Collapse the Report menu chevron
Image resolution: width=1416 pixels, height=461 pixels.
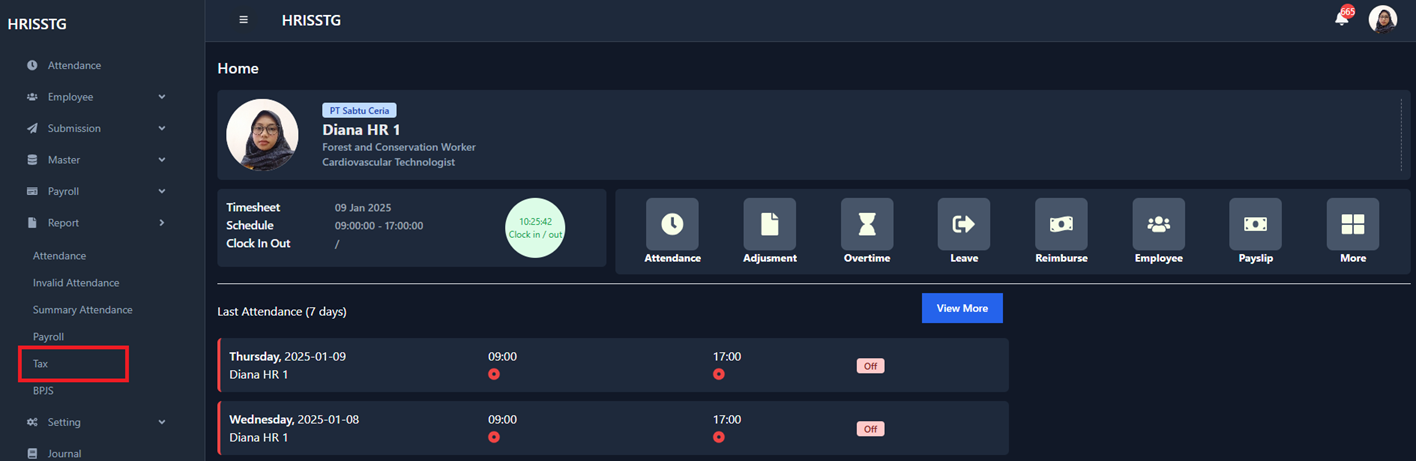162,223
